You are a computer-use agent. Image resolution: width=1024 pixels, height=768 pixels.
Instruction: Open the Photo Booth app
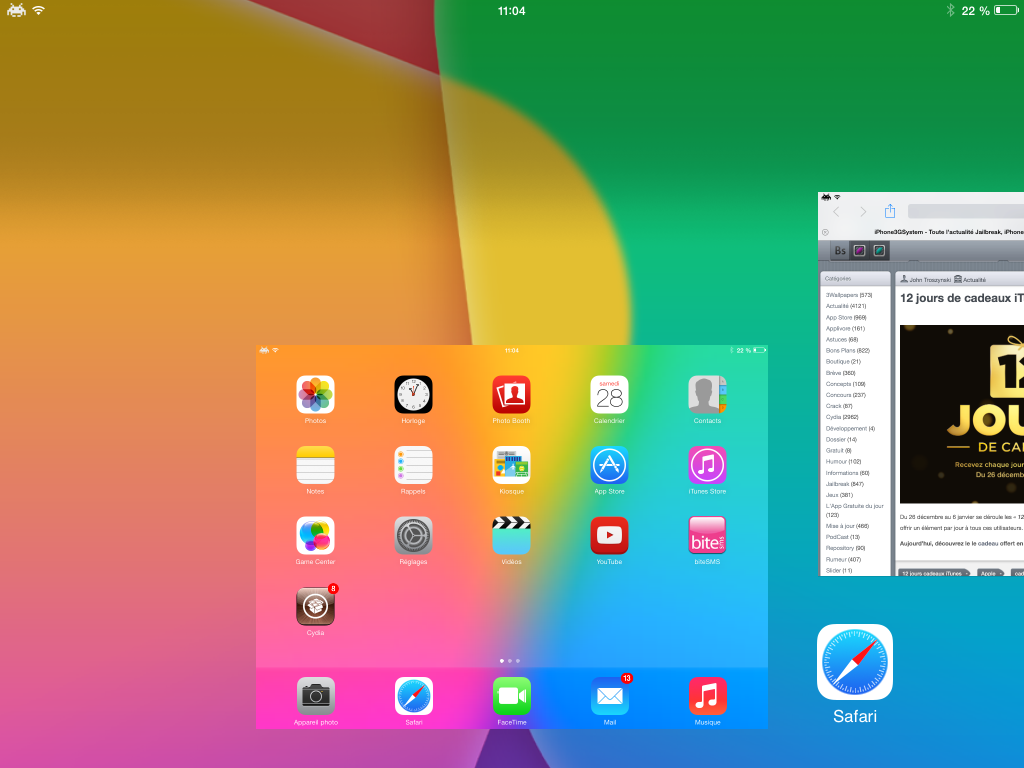511,395
